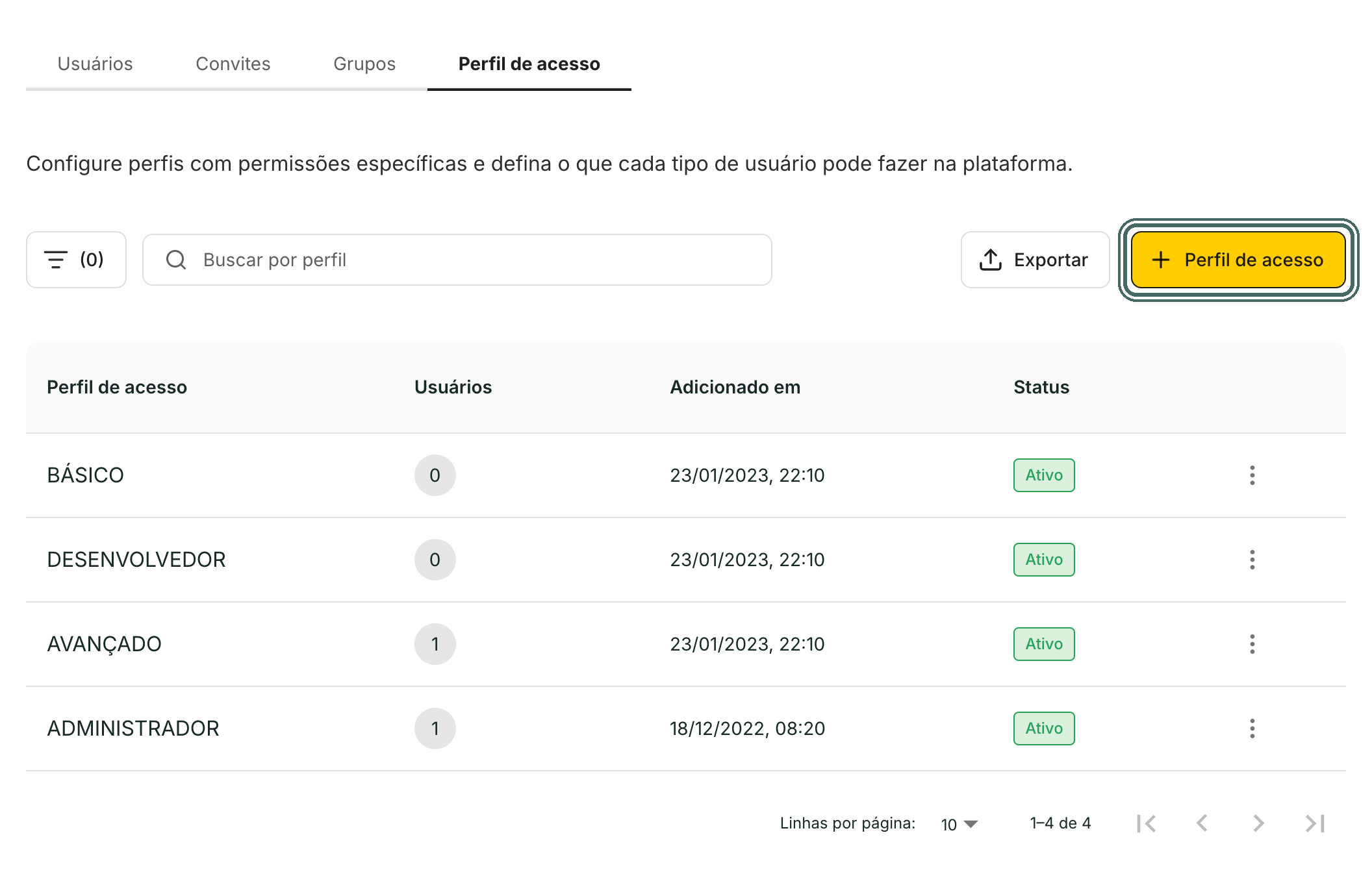1372x896 pixels.
Task: Click the Exportar button
Action: click(1035, 260)
